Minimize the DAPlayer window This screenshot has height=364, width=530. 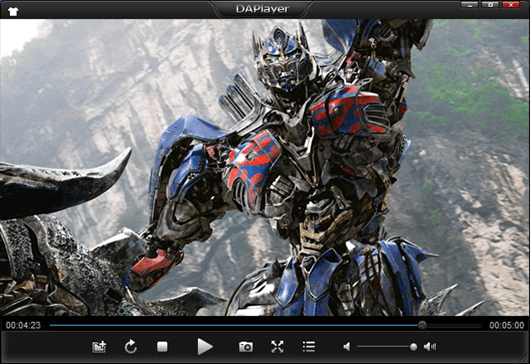click(x=469, y=5)
